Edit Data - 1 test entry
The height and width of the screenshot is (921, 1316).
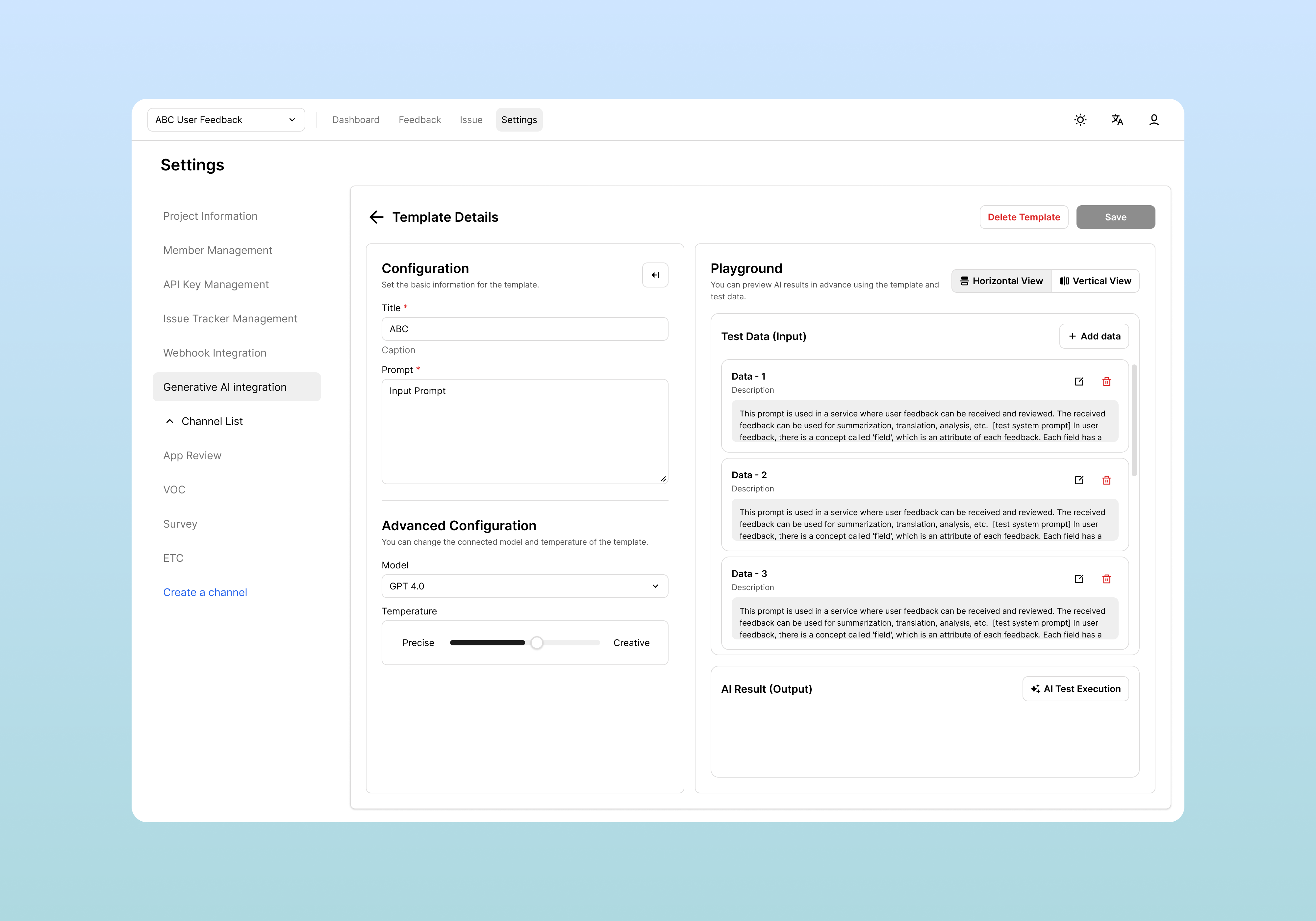click(x=1079, y=382)
